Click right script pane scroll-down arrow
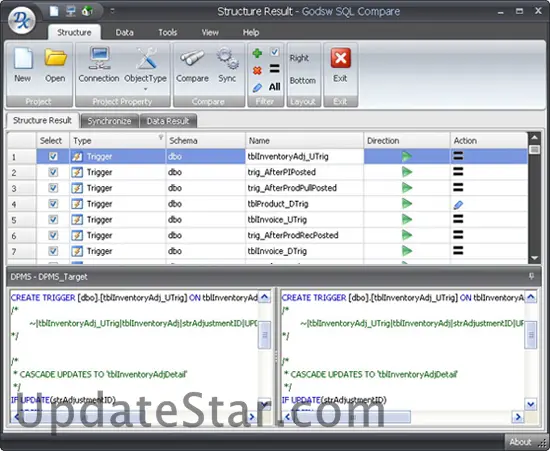550x451 pixels. pyautogui.click(x=531, y=404)
